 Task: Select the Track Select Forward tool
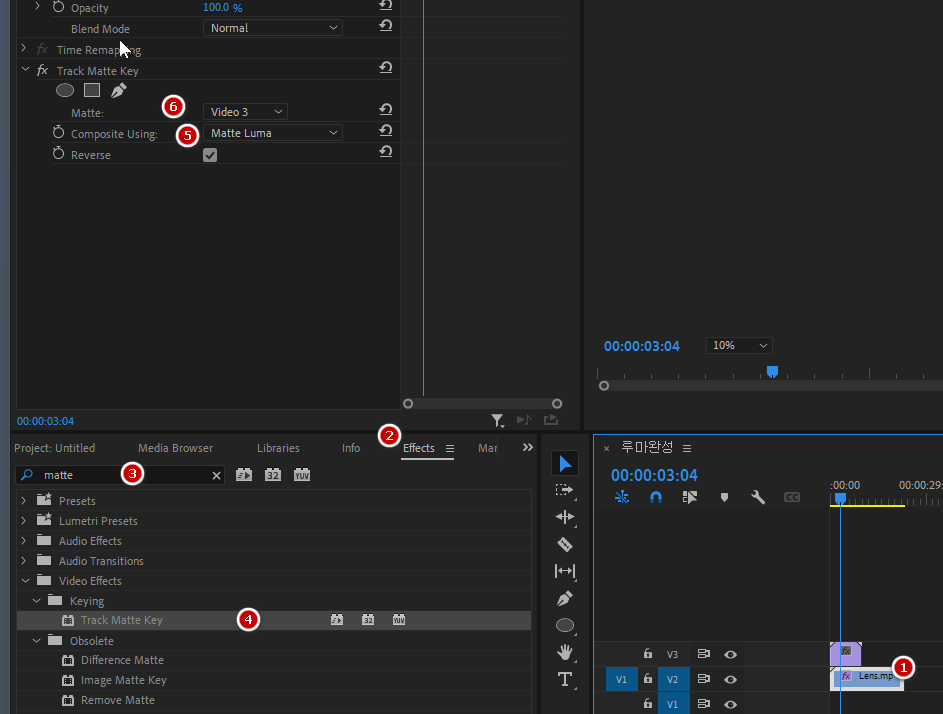click(x=565, y=490)
